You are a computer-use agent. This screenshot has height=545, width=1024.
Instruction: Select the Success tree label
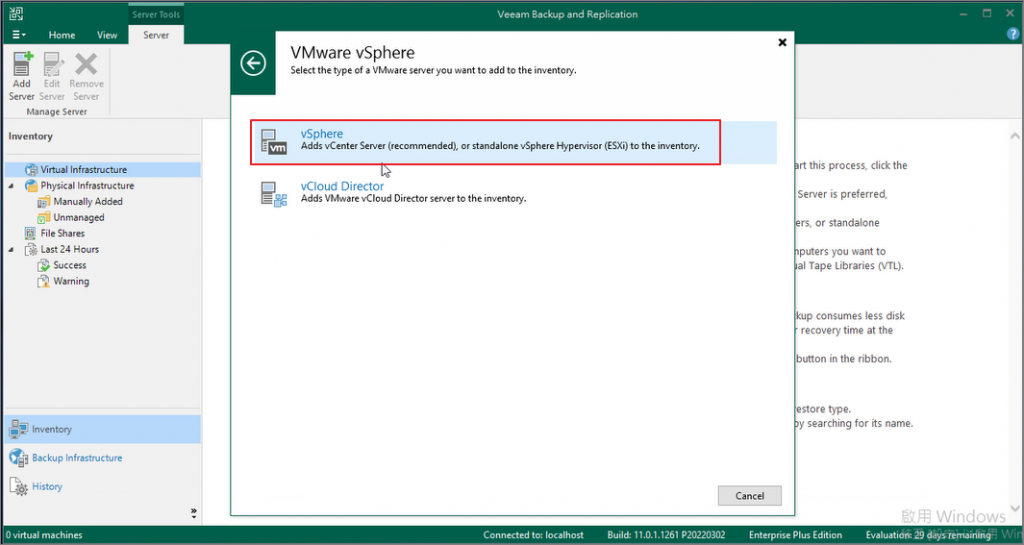click(x=69, y=265)
